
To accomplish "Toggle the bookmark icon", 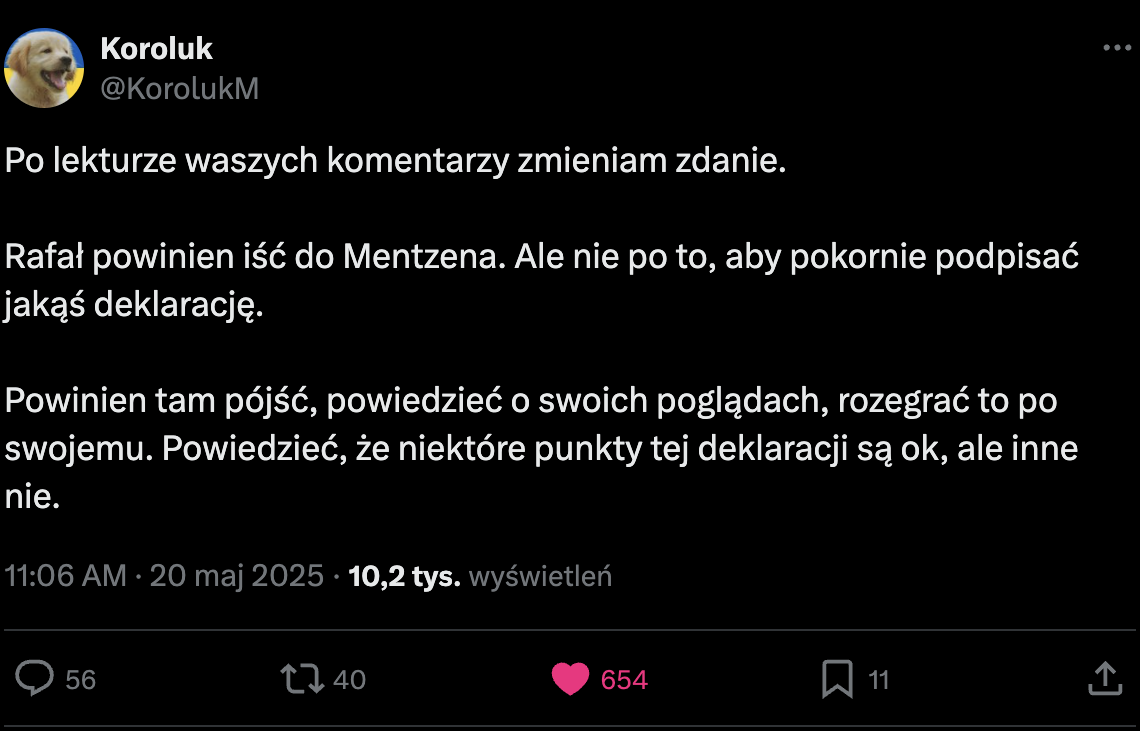I will point(836,680).
